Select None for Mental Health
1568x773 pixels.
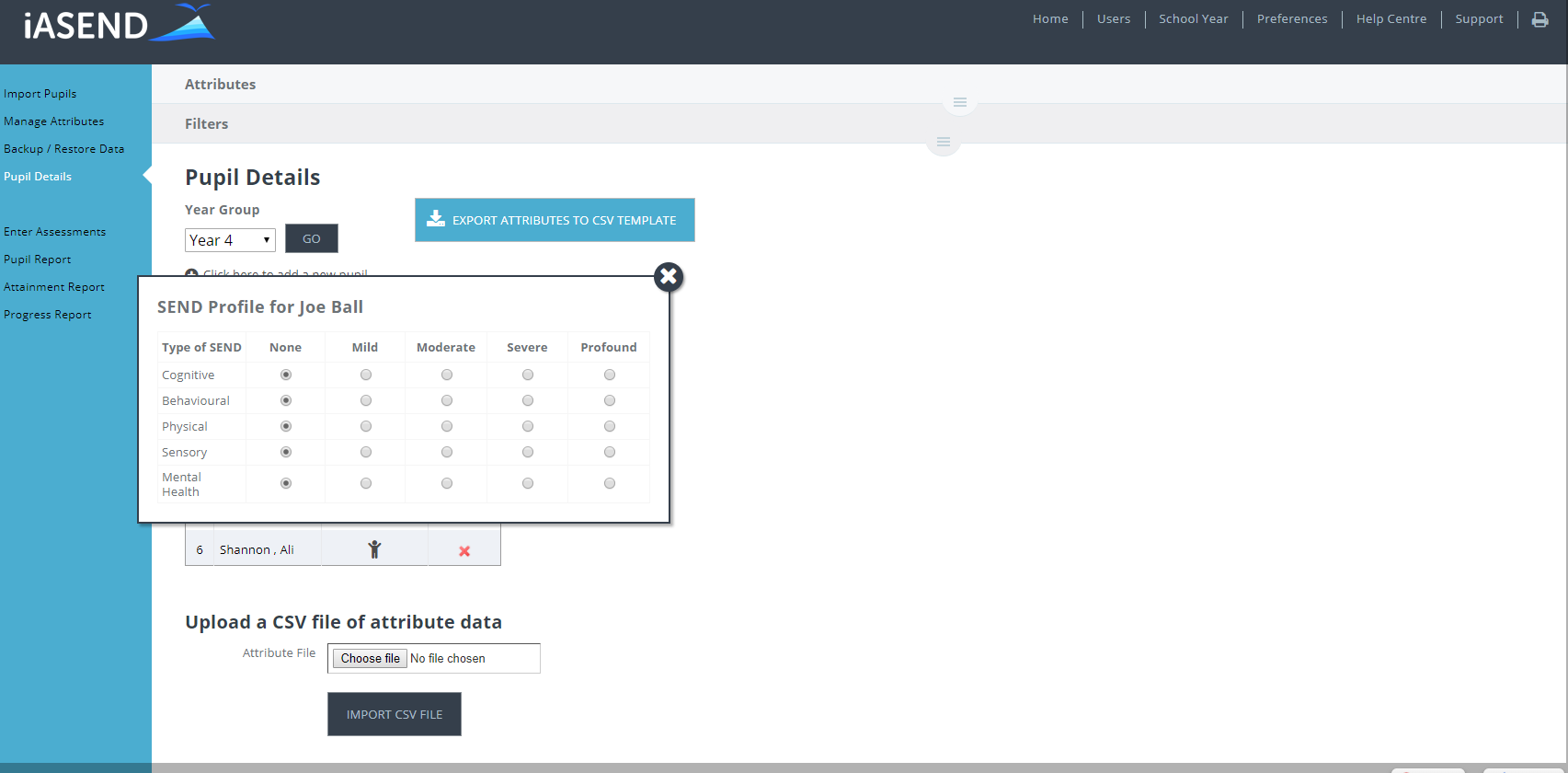coord(286,483)
